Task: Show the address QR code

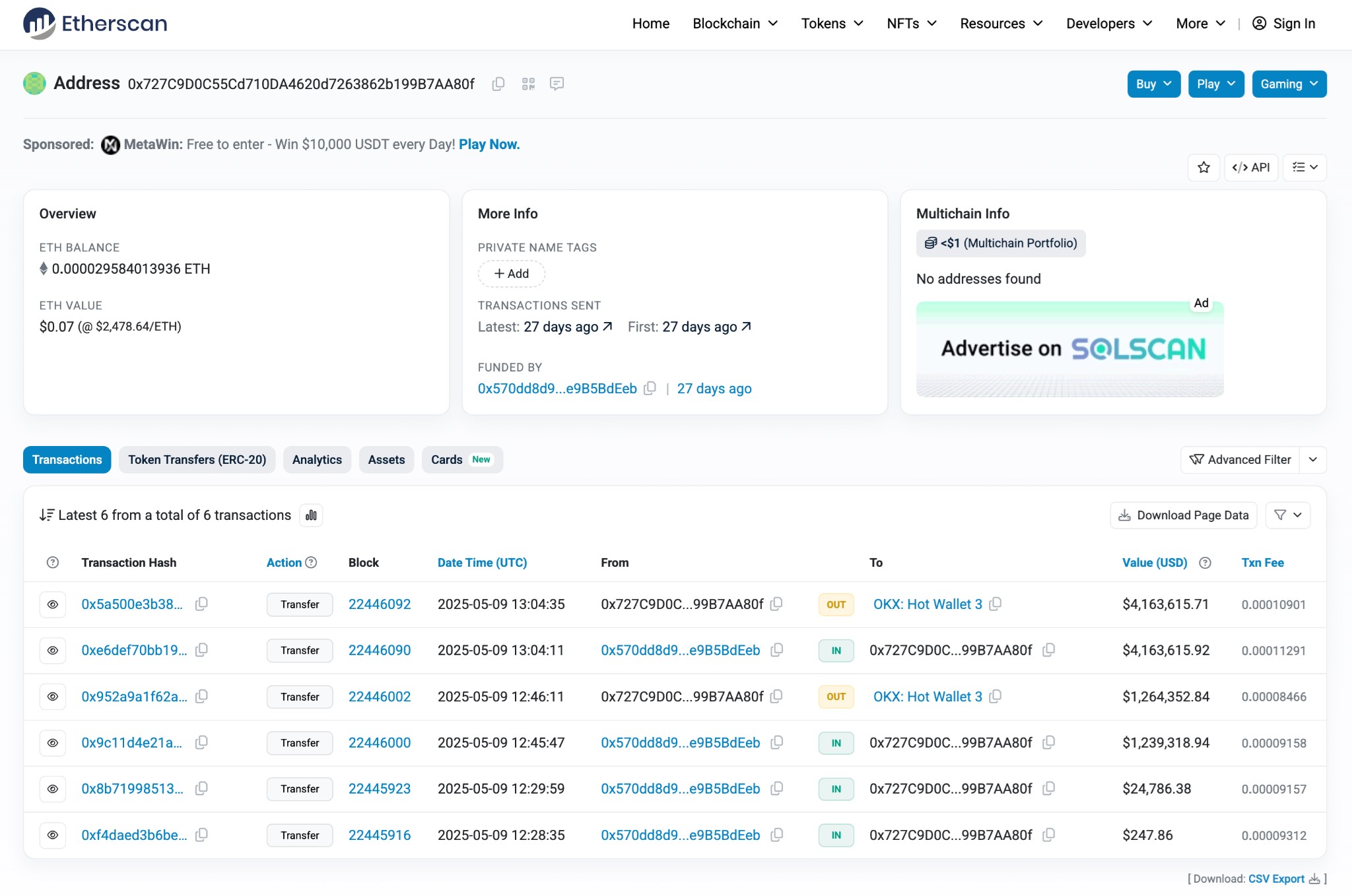Action: tap(528, 84)
